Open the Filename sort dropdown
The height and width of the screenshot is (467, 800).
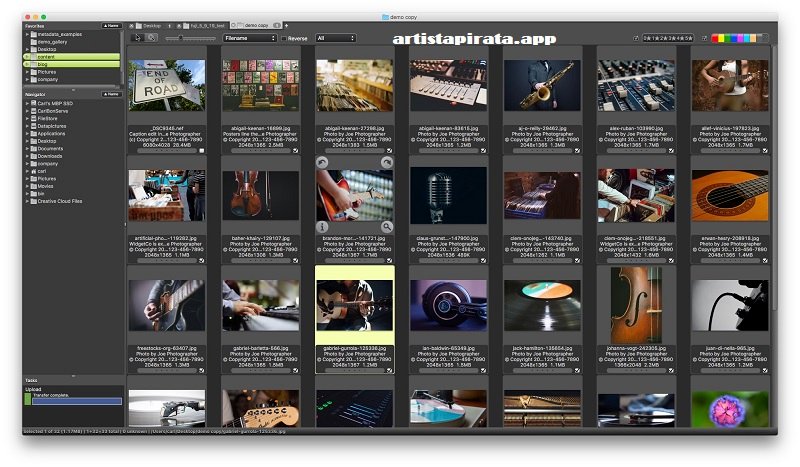(250, 38)
